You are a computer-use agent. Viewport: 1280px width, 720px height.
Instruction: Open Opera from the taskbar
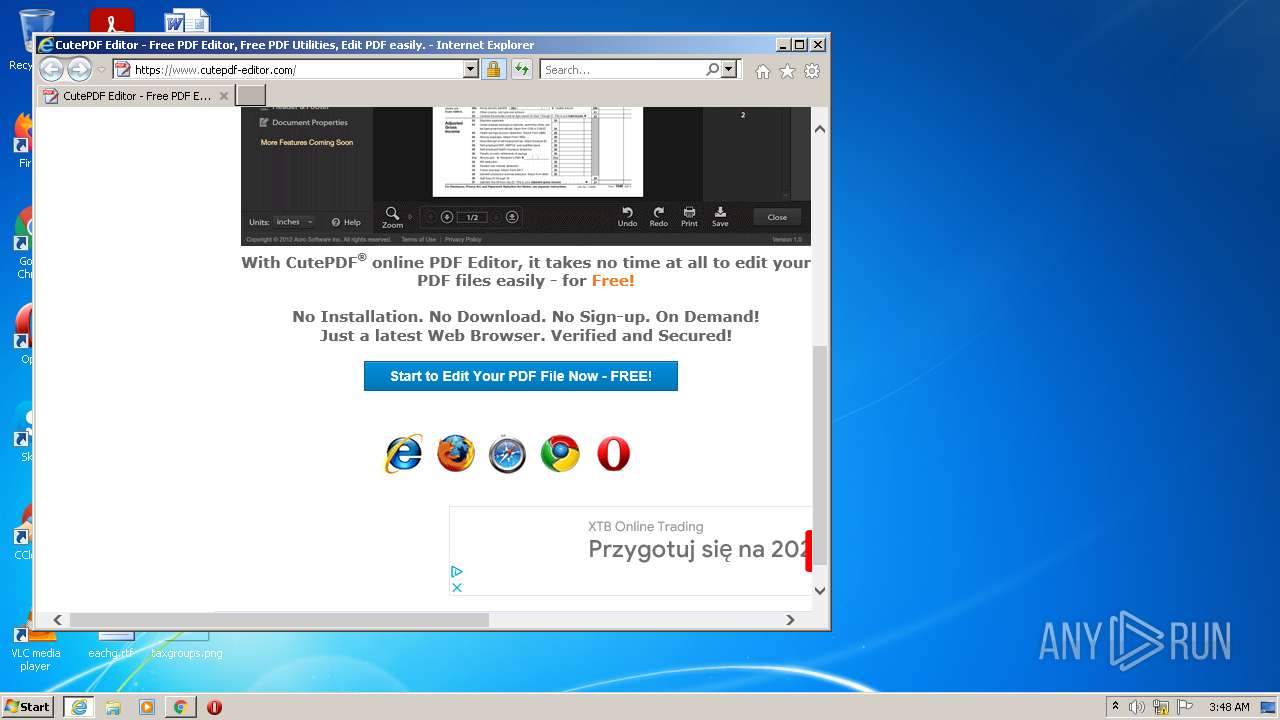click(214, 707)
